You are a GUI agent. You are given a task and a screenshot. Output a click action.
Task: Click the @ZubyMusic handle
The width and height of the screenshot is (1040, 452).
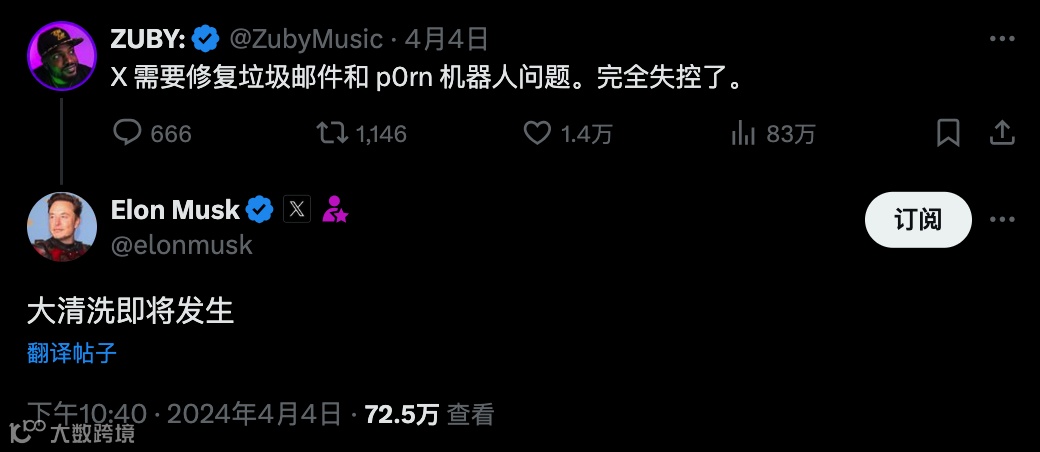point(306,40)
